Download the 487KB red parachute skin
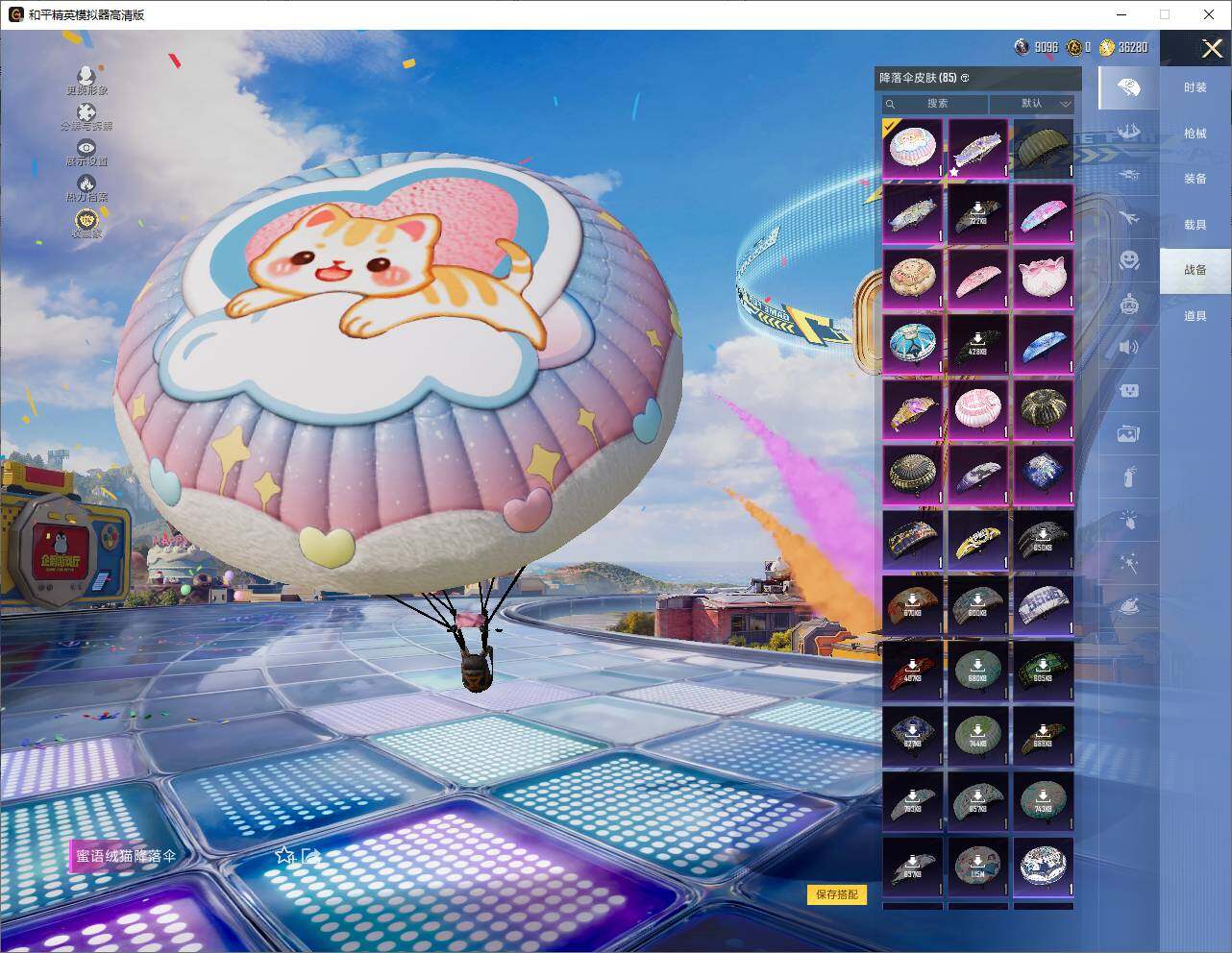Viewport: 1232px width, 953px height. (913, 671)
